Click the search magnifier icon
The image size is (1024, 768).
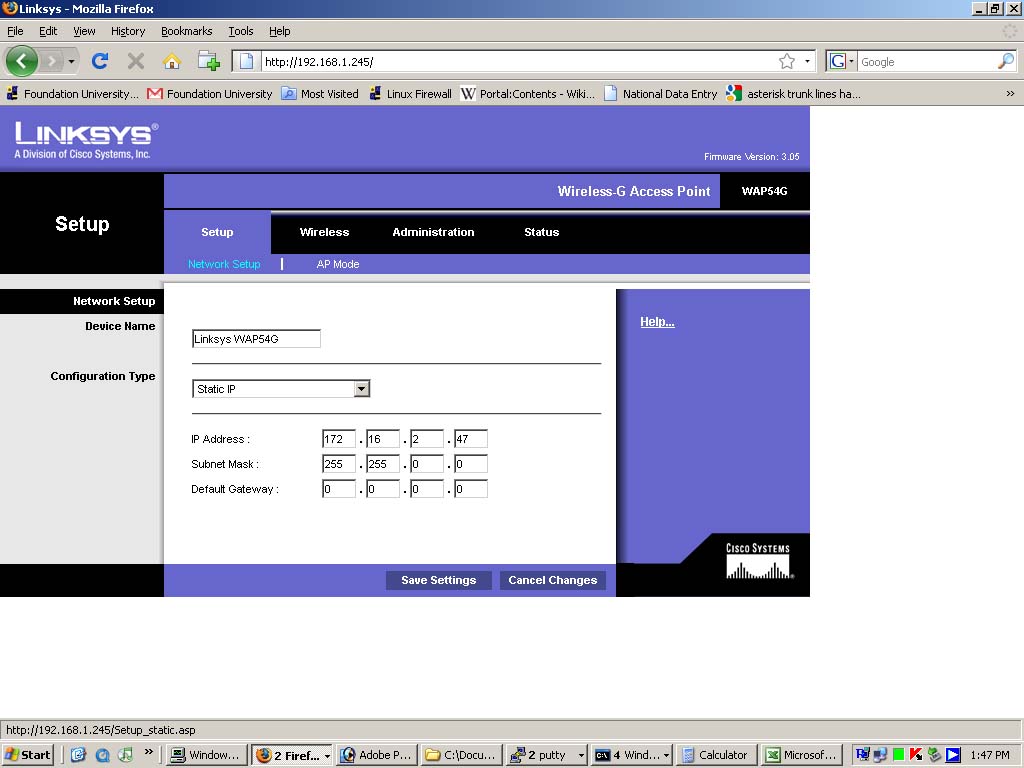coord(1006,61)
